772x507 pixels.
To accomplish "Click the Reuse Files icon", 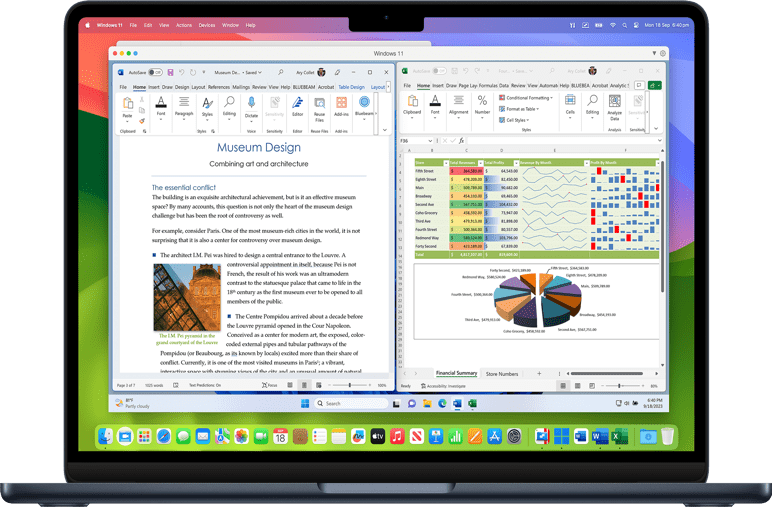I will coord(320,104).
